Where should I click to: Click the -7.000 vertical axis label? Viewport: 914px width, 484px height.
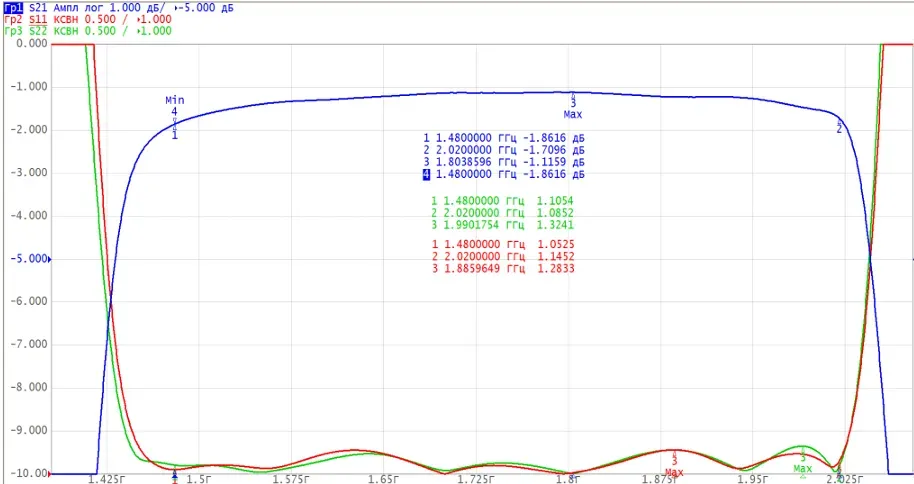click(29, 345)
